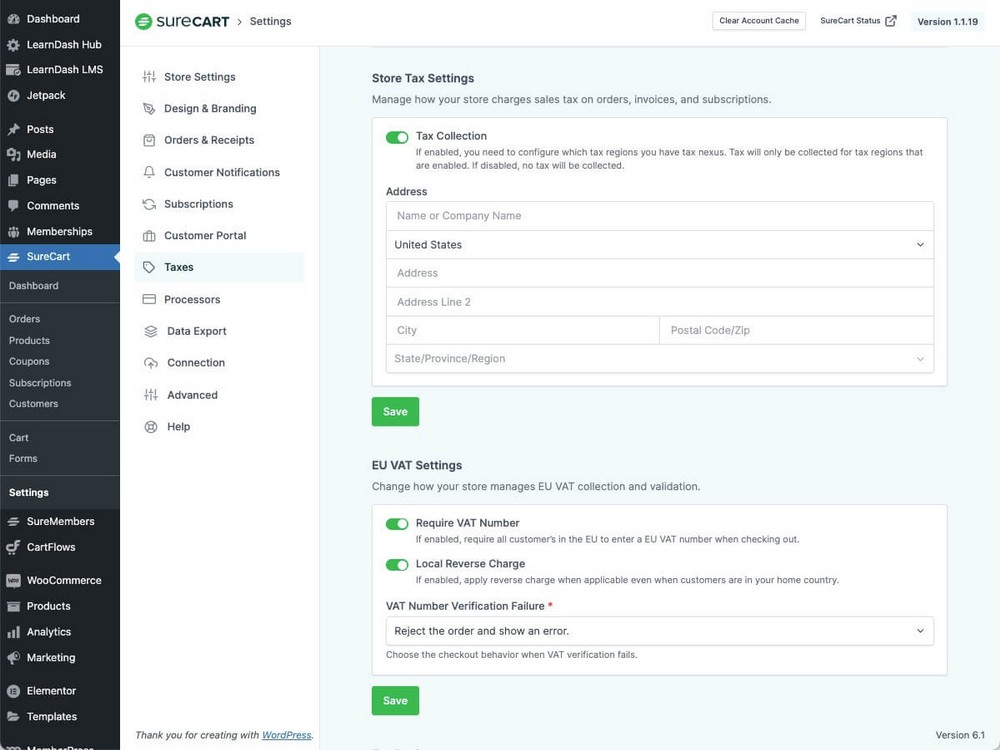Click the Comments bubble icon

[13, 206]
